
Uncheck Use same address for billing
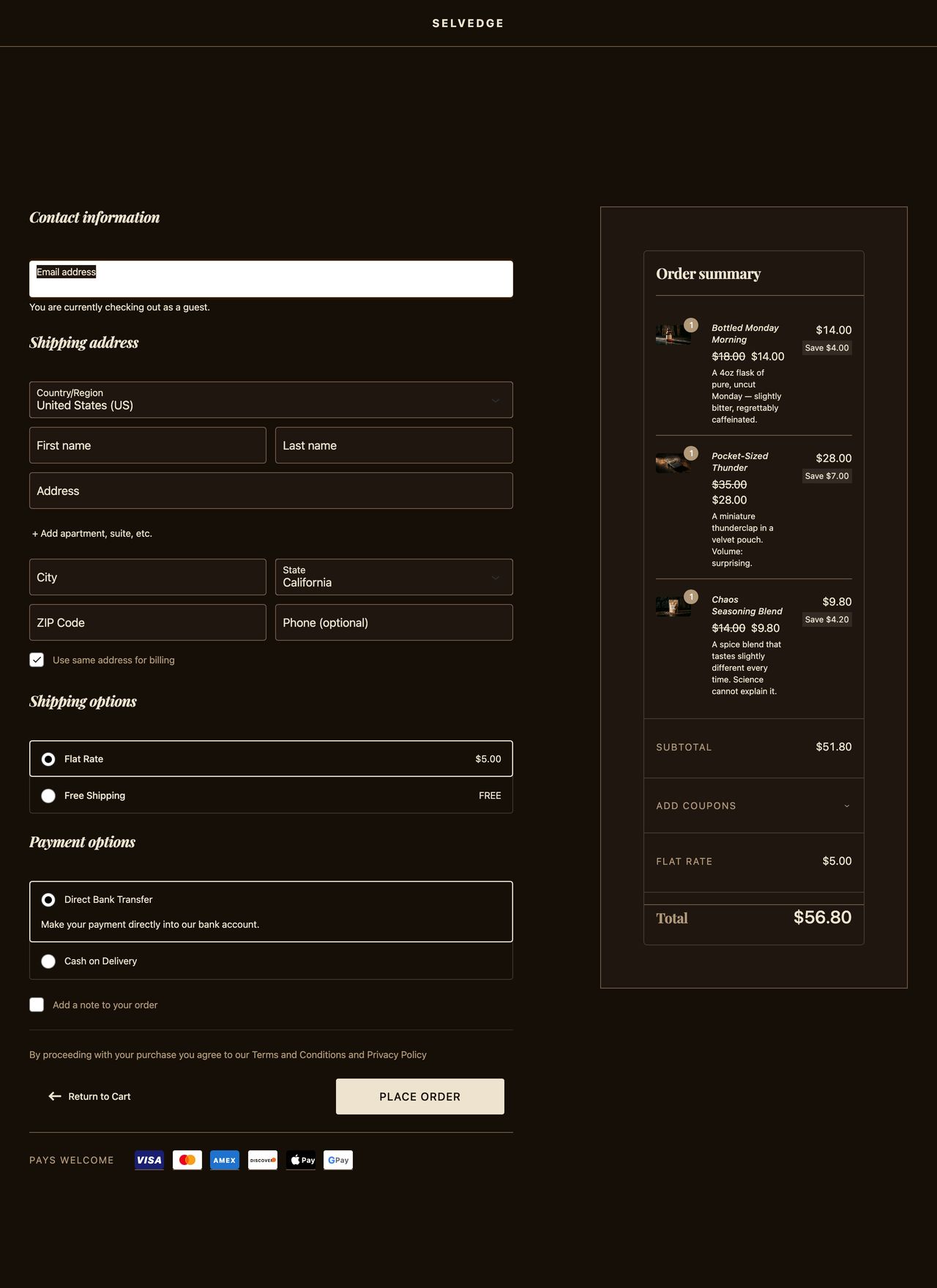37,660
